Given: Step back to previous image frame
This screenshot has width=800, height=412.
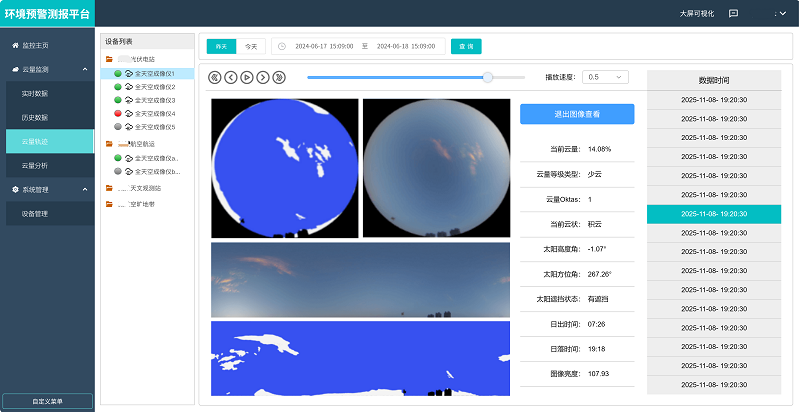Looking at the screenshot, I should (x=231, y=77).
